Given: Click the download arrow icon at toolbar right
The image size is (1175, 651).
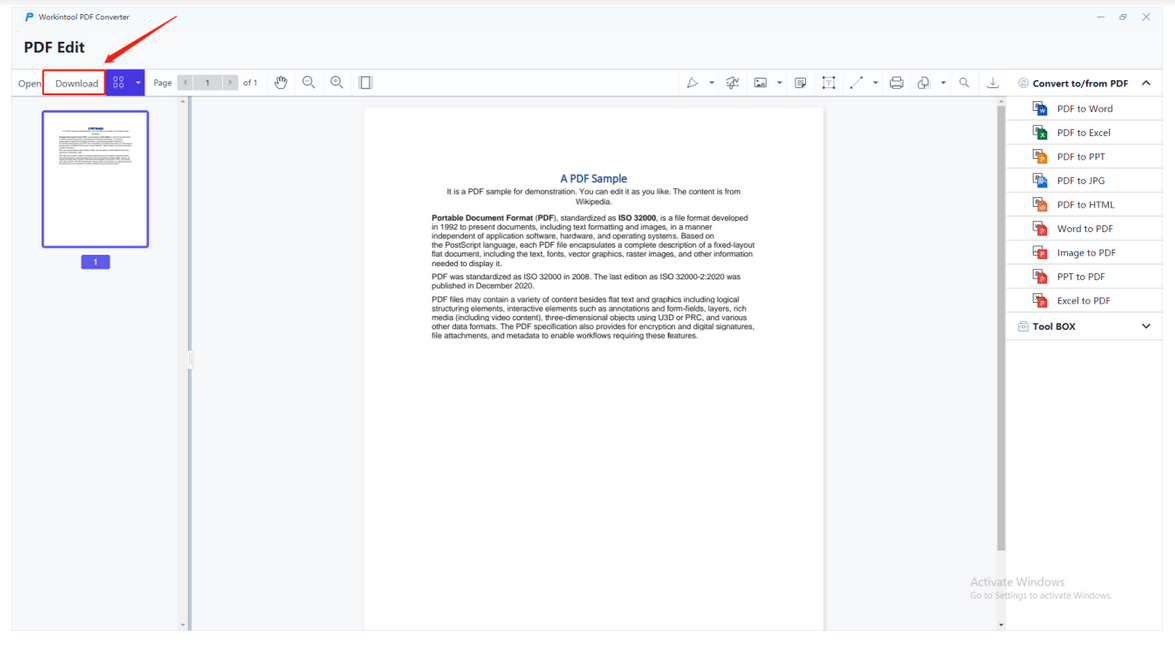Looking at the screenshot, I should pos(993,83).
